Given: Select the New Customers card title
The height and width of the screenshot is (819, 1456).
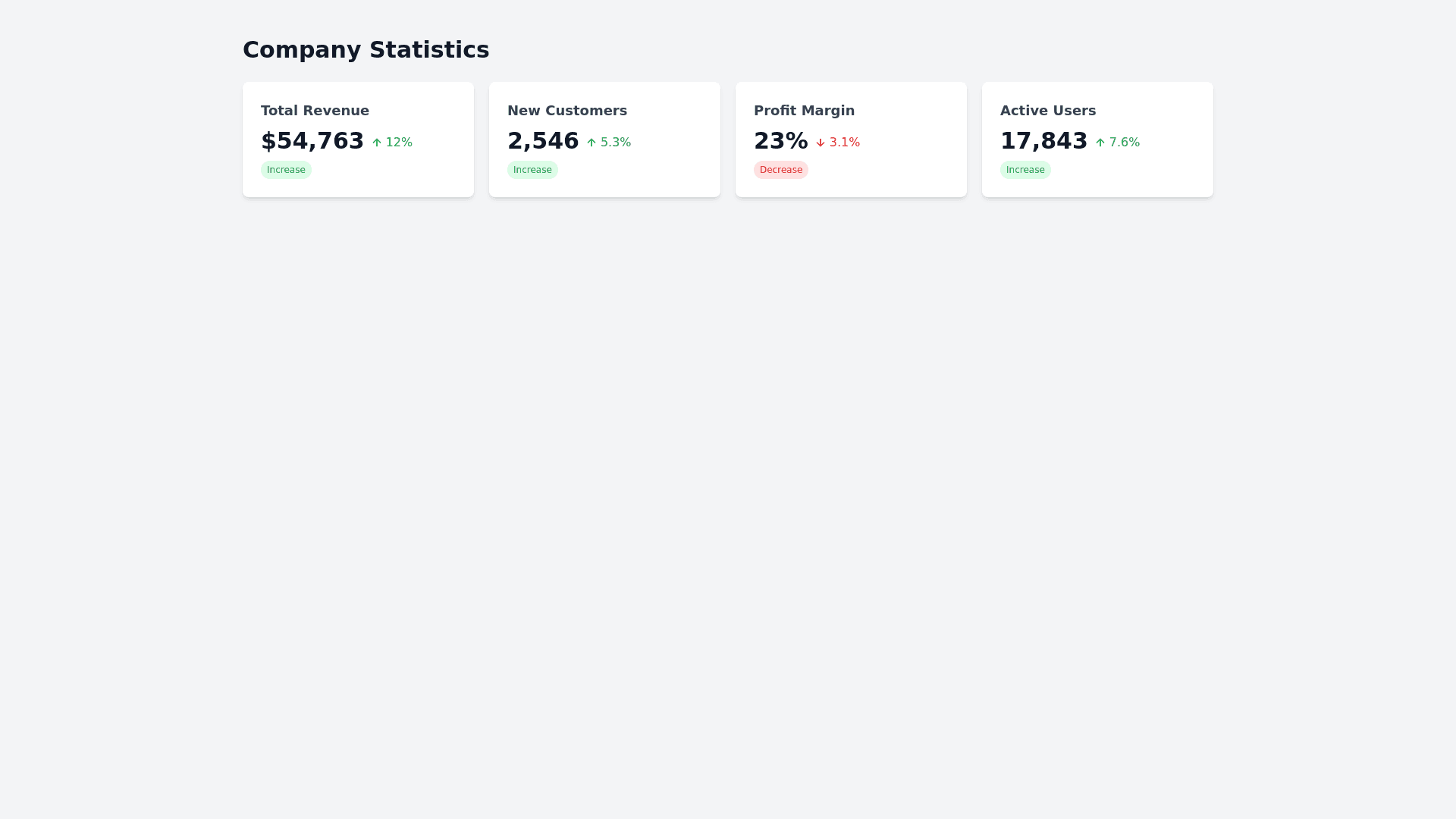Looking at the screenshot, I should tap(567, 111).
